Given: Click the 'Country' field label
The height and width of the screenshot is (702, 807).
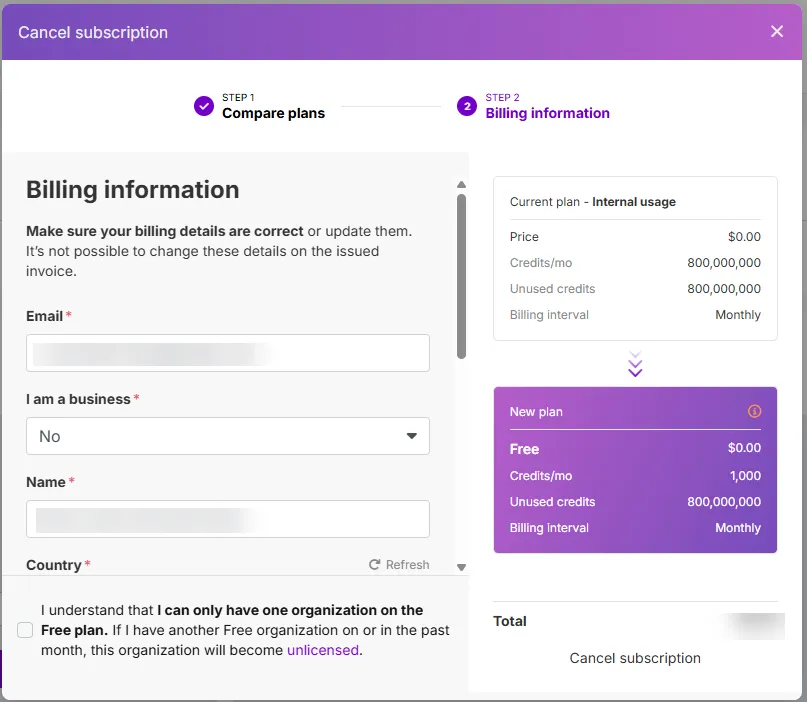Looking at the screenshot, I should 54,565.
